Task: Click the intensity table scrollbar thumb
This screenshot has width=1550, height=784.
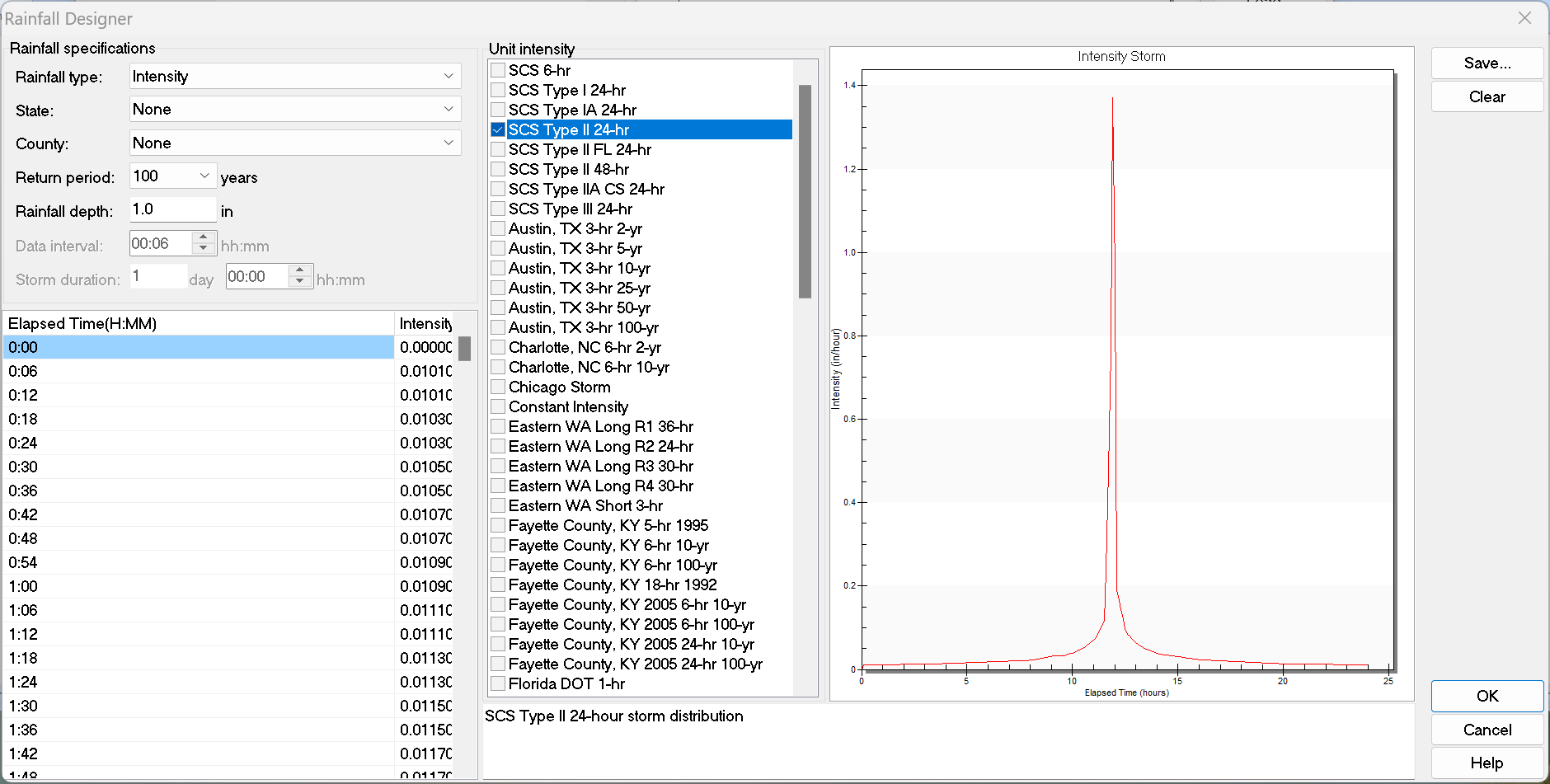Action: tap(465, 348)
